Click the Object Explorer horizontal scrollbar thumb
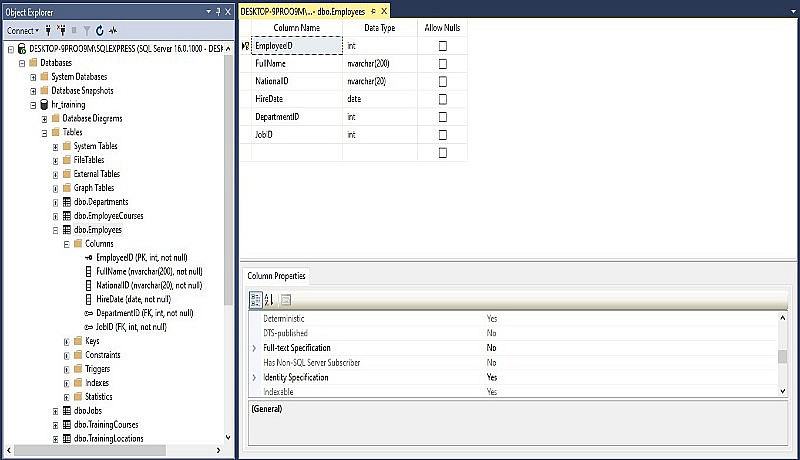800x460 pixels. click(x=90, y=450)
